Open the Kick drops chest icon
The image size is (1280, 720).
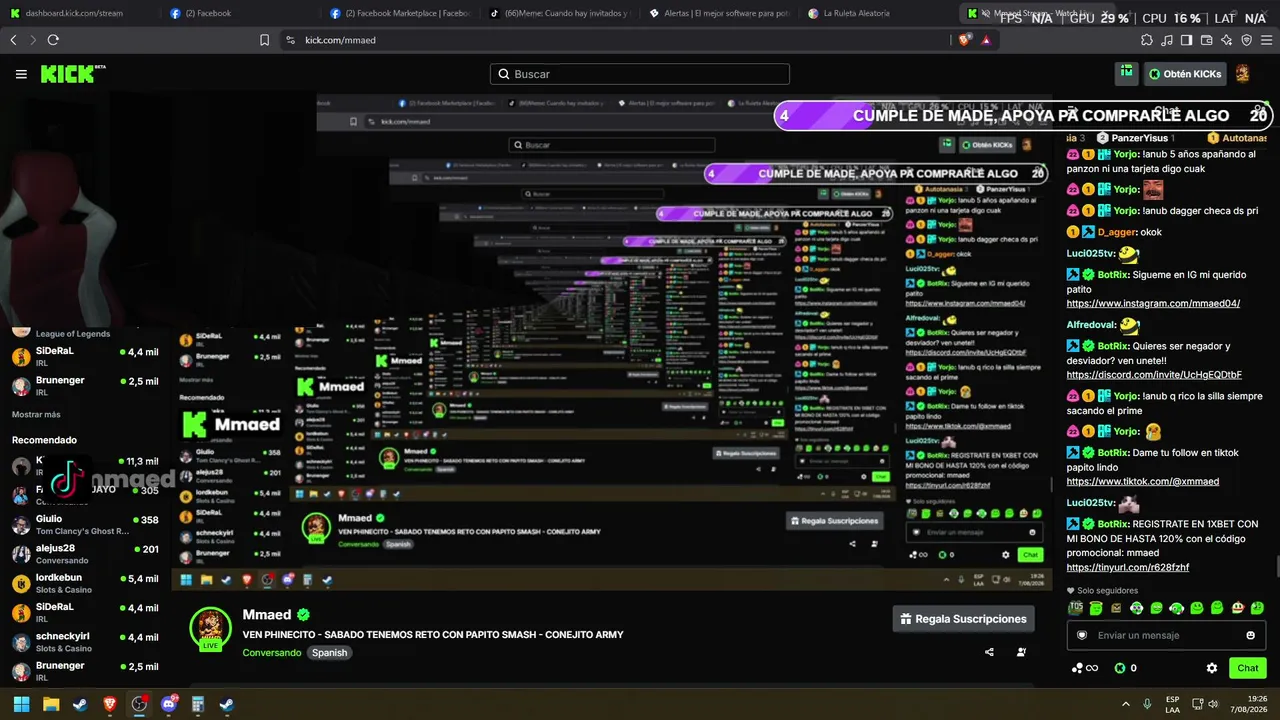tap(1127, 73)
